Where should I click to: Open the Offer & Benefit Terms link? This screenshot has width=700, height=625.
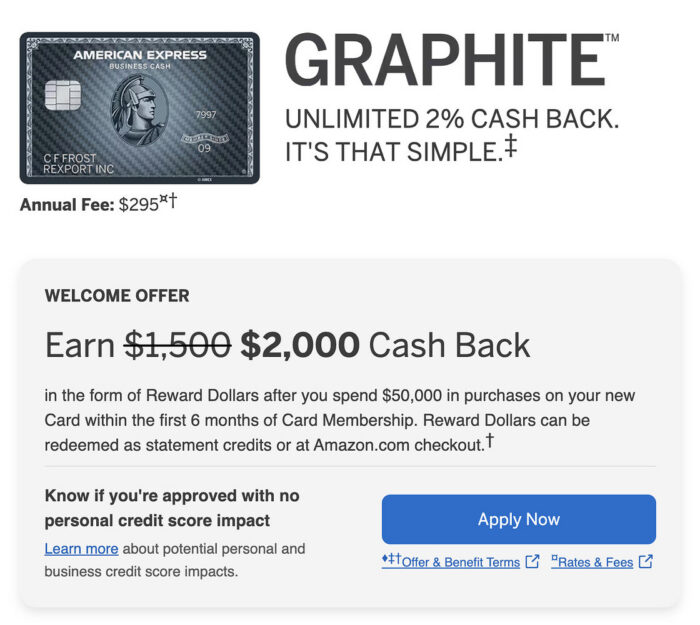click(x=460, y=562)
